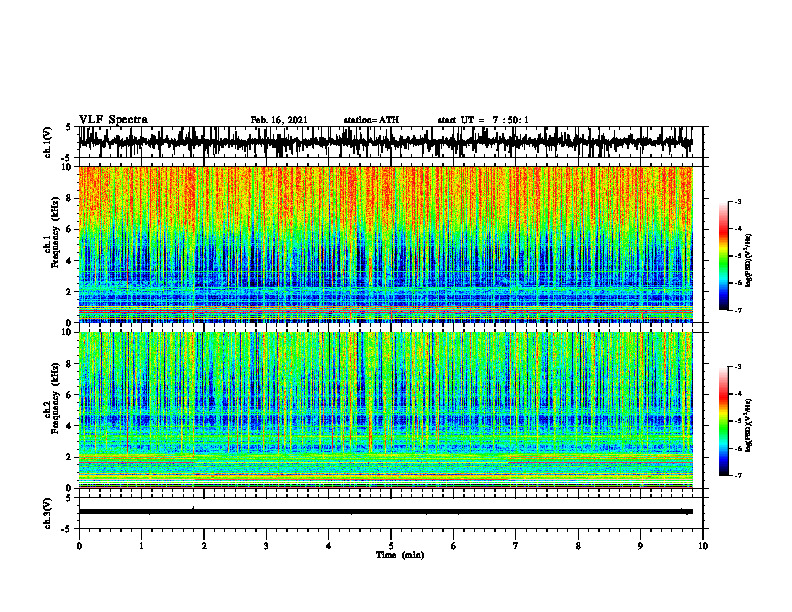792x612 pixels.
Task: Click the "station=ATH" header label
Action: coord(371,120)
